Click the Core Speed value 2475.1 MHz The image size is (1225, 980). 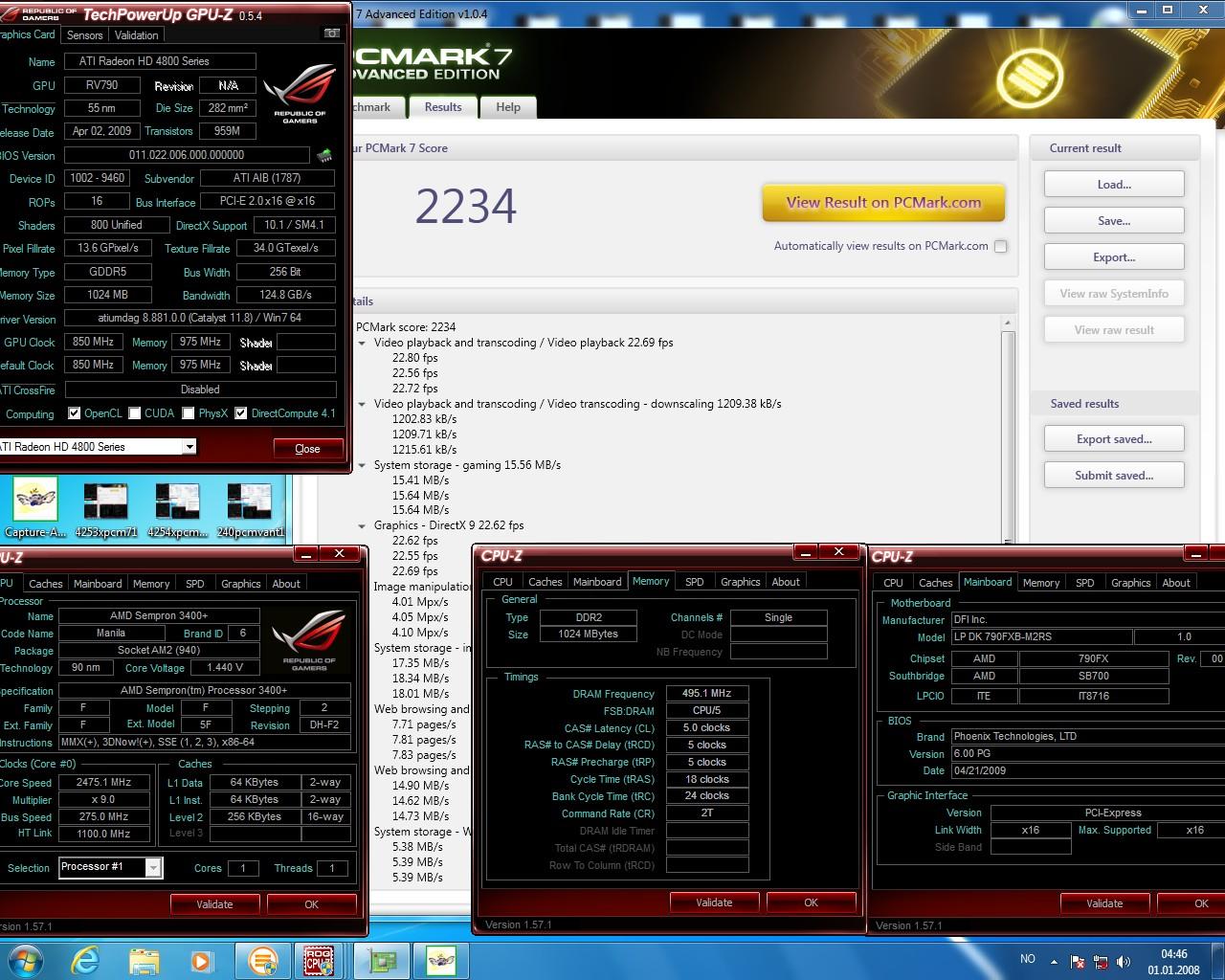pos(103,782)
